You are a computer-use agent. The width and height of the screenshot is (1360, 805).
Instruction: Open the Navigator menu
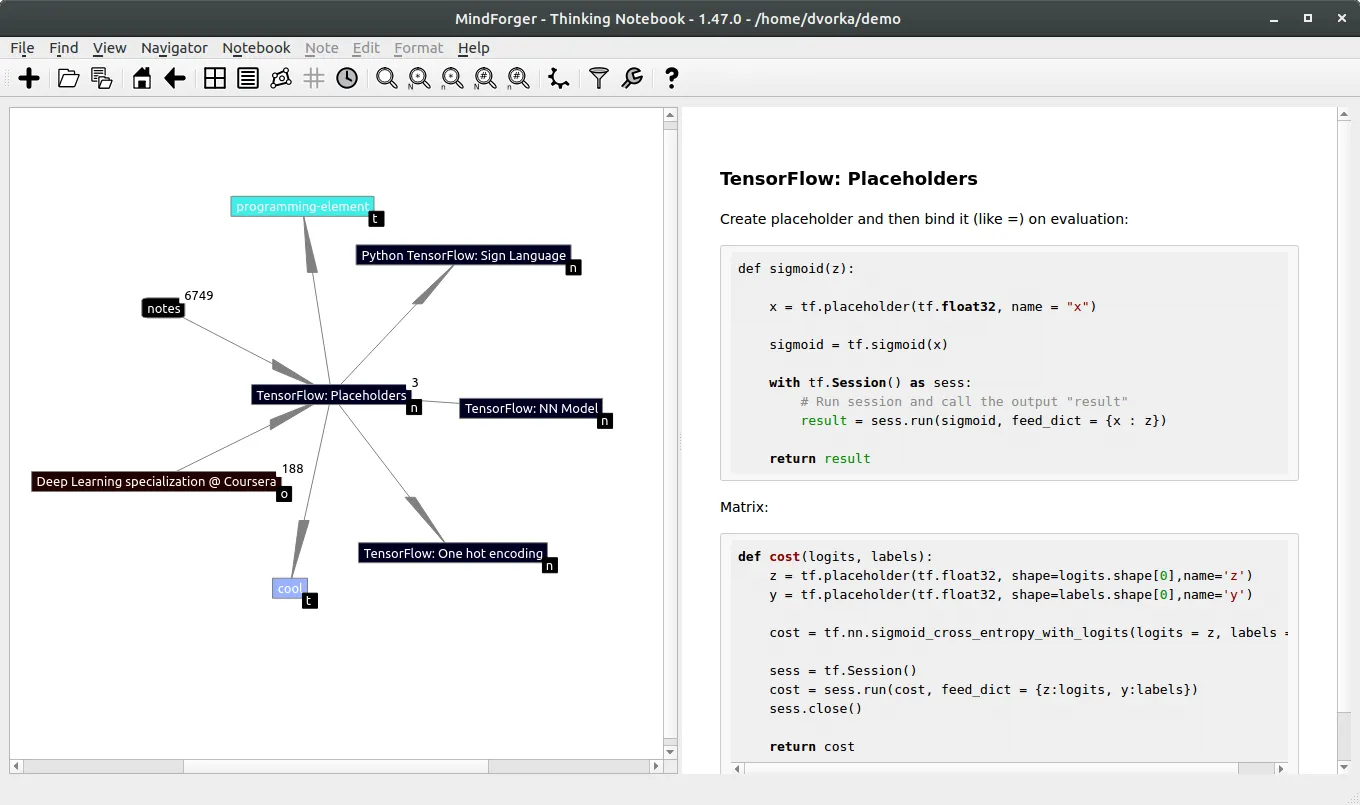[x=174, y=47]
